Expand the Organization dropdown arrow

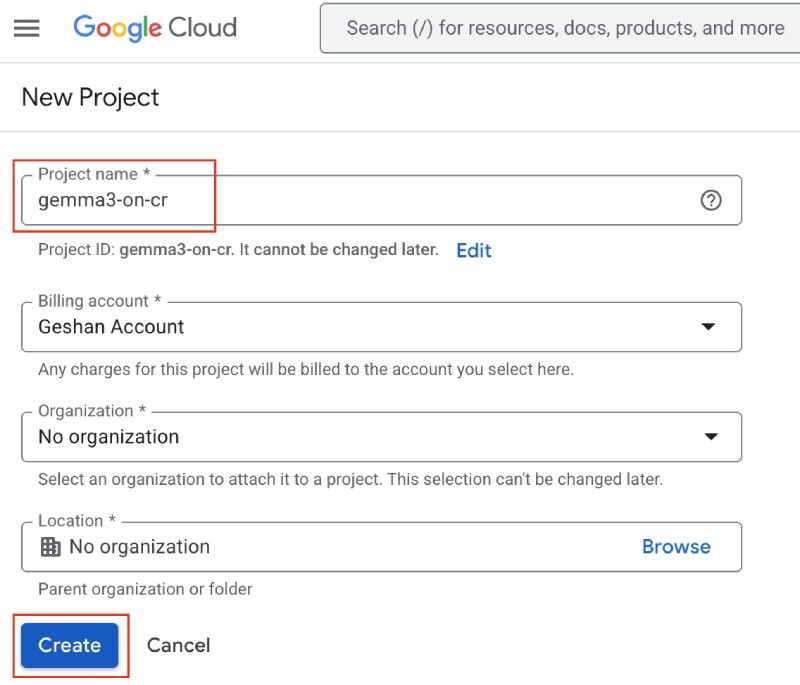tap(711, 436)
